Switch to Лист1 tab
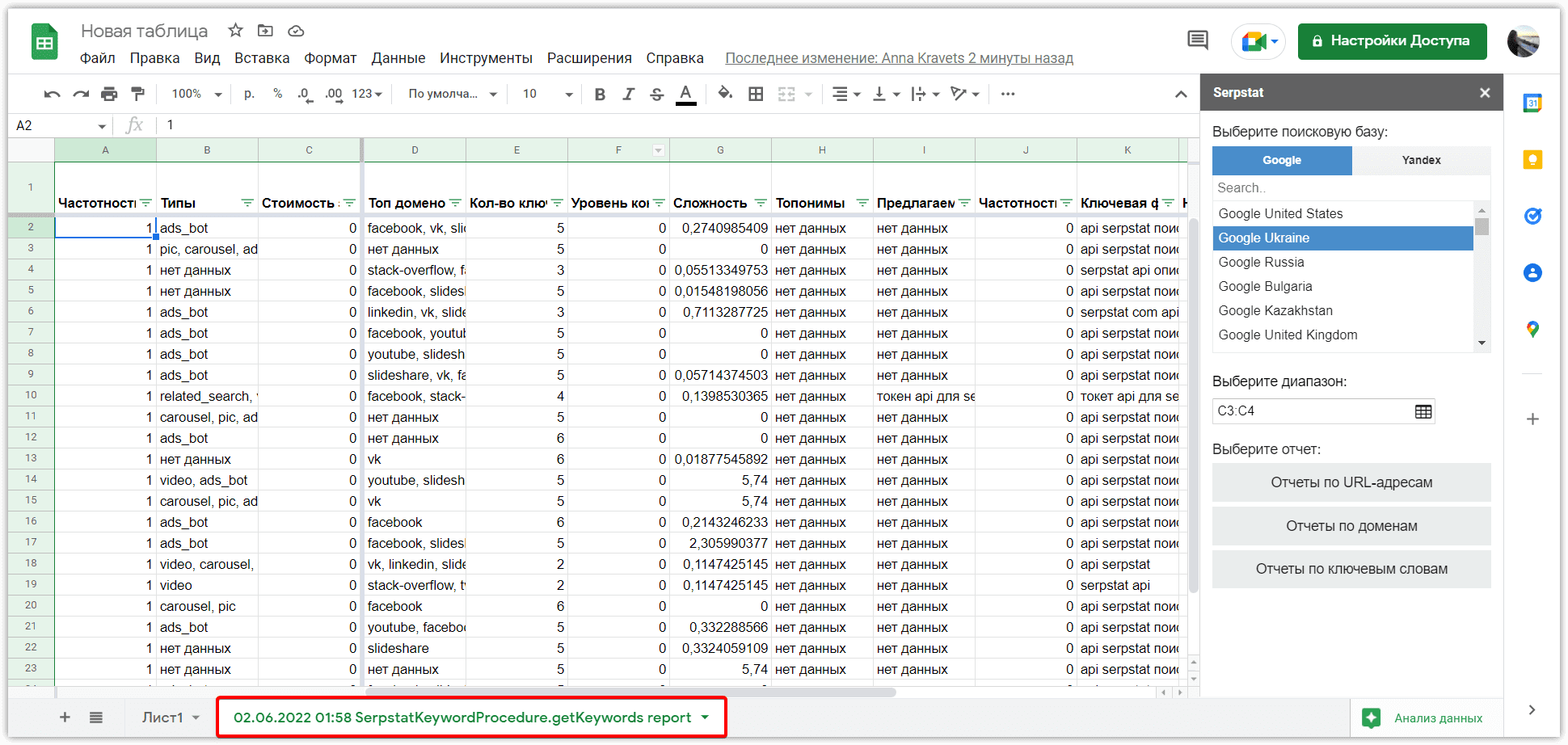1568x745 pixels. point(171,717)
